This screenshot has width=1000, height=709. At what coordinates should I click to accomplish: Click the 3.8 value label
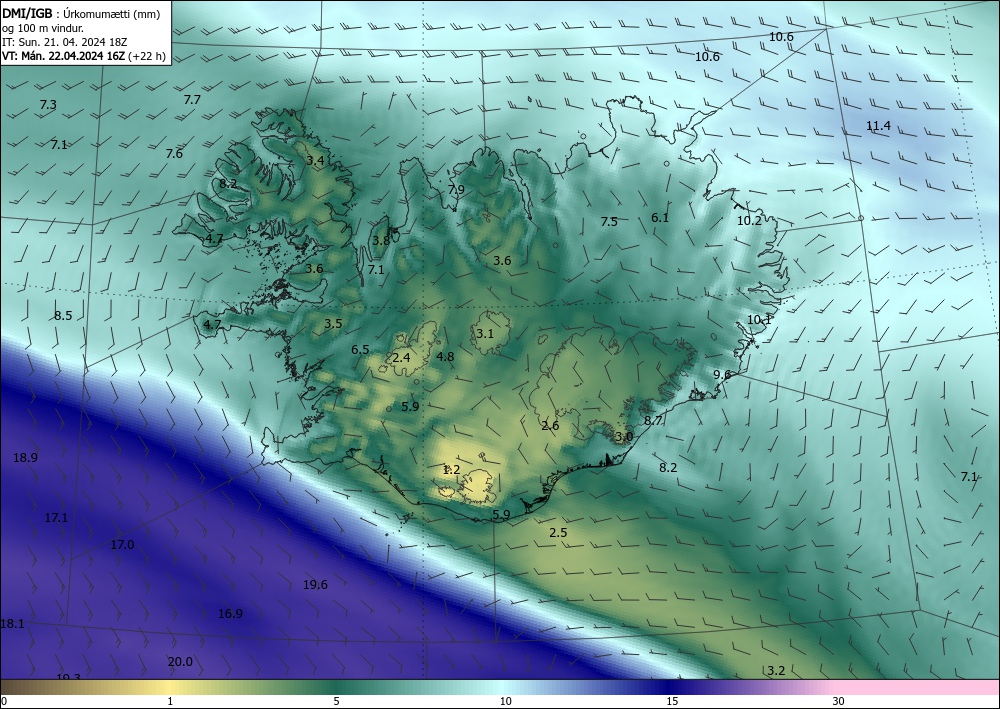381,240
